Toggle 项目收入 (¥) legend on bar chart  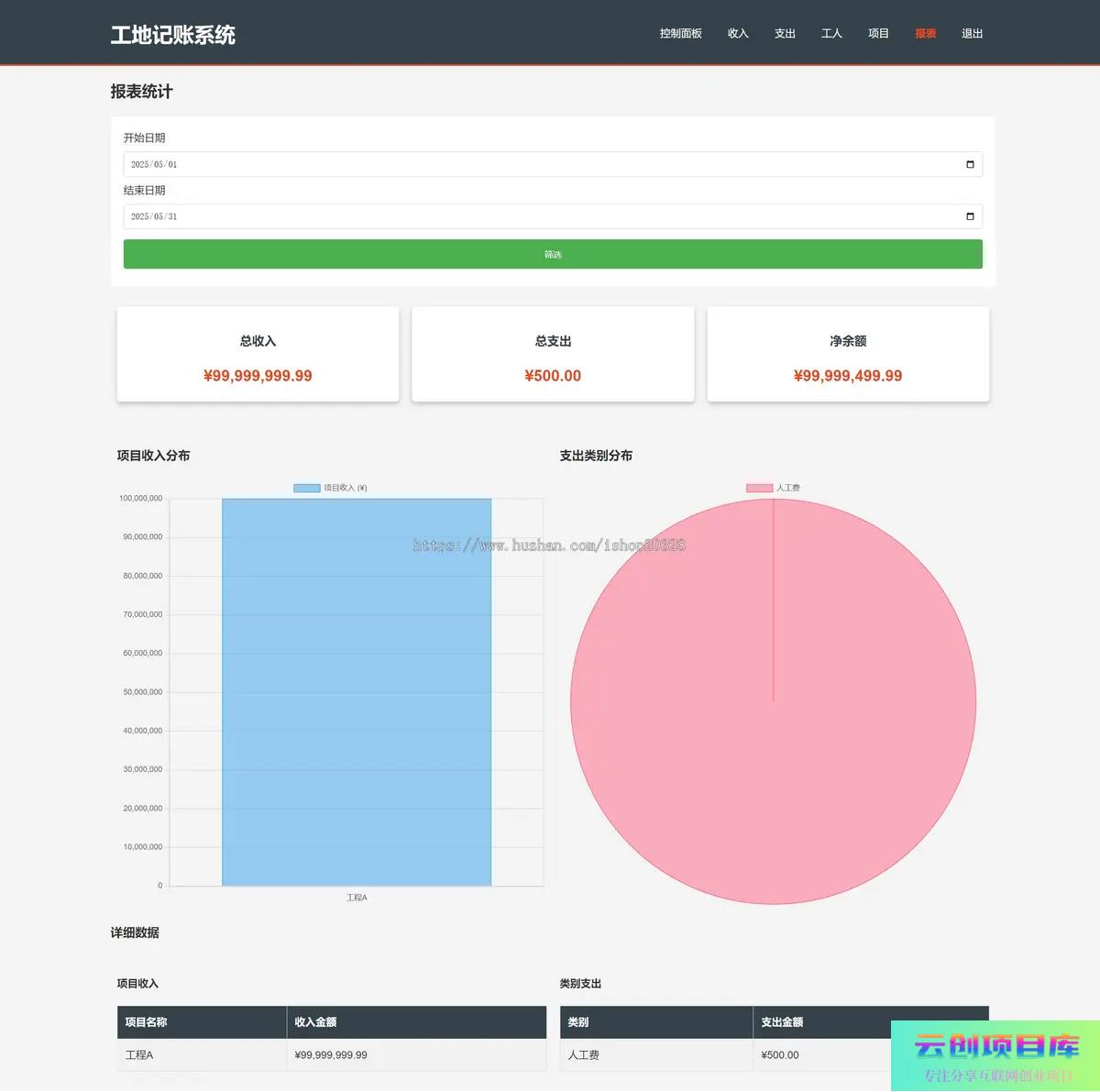coord(330,488)
